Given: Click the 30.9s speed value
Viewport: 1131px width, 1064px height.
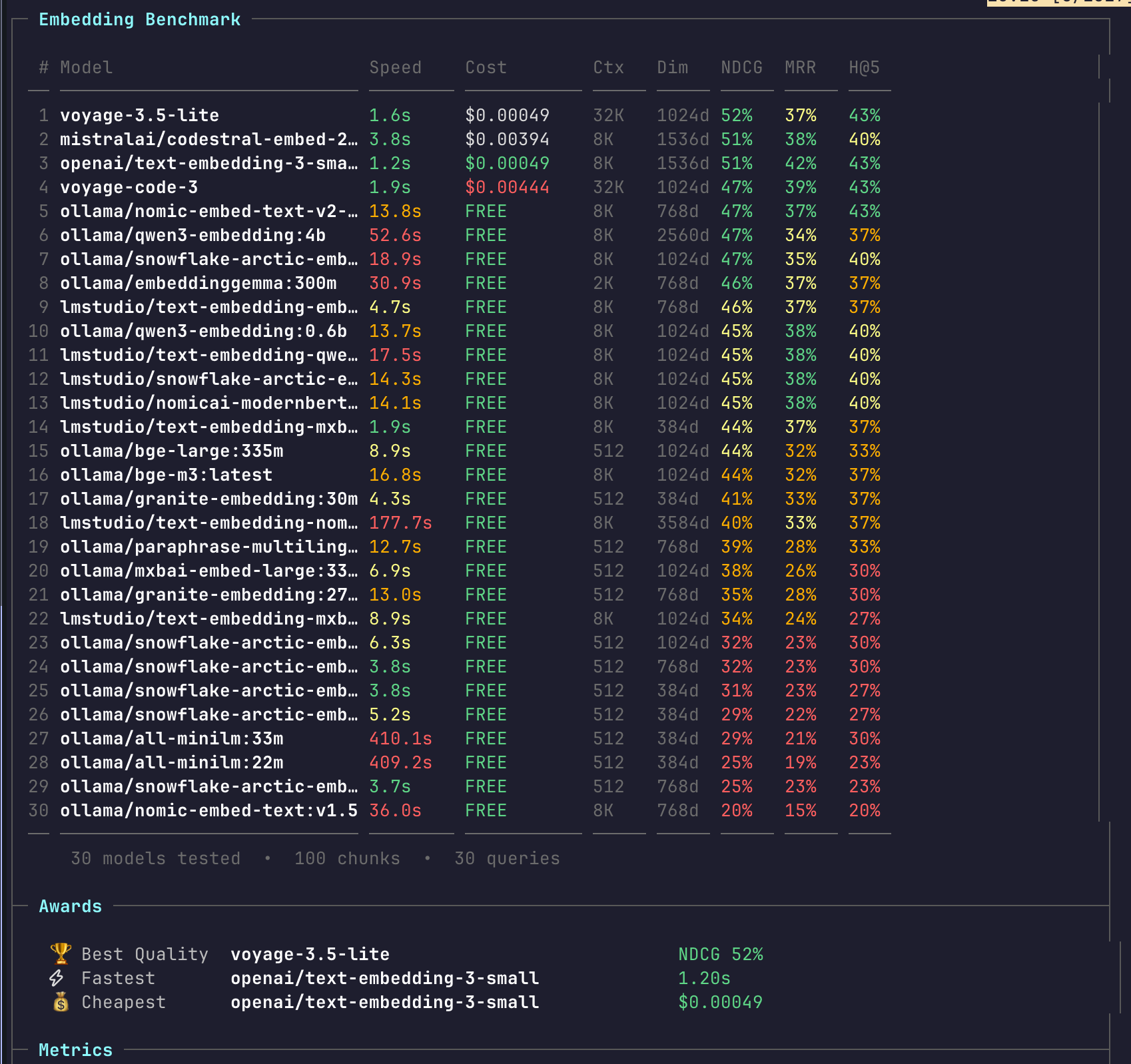Looking at the screenshot, I should coord(396,283).
